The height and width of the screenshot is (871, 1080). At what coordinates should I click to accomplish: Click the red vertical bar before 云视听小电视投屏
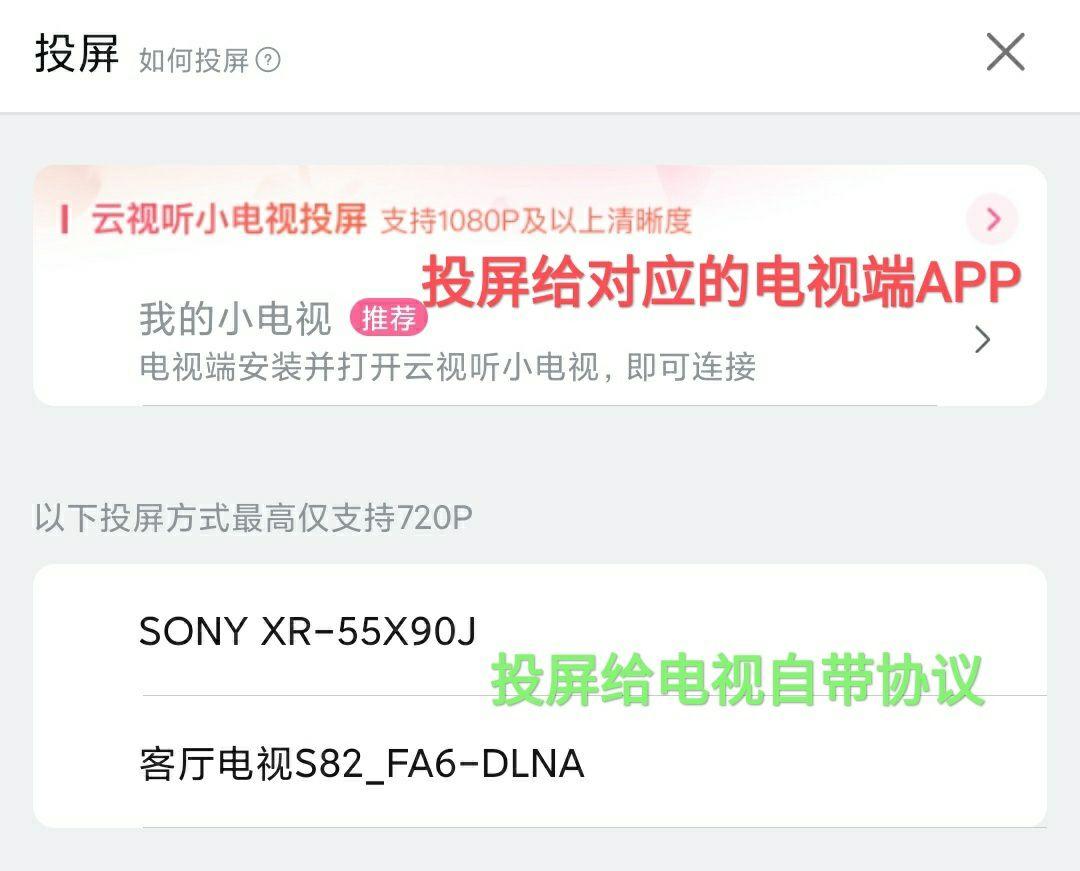click(64, 220)
